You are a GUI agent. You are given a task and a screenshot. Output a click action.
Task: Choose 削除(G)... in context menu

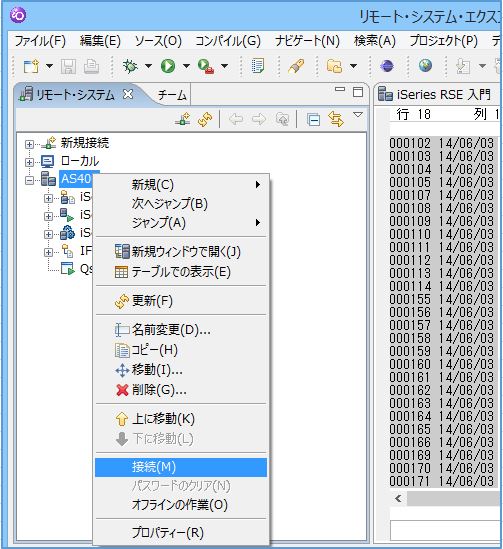(181, 389)
